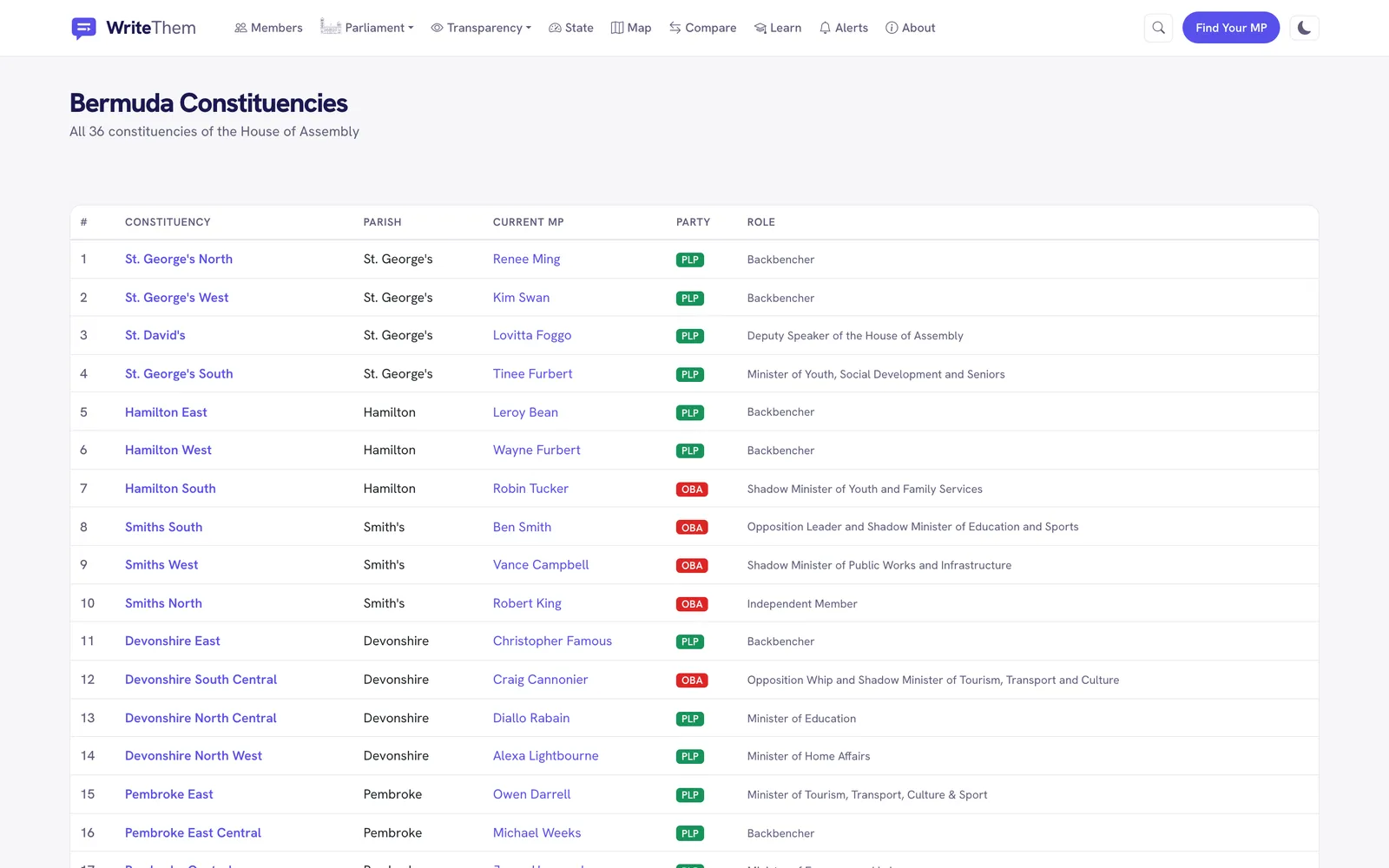Go to the Learn section
Image resolution: width=1389 pixels, height=868 pixels.
coord(778,28)
